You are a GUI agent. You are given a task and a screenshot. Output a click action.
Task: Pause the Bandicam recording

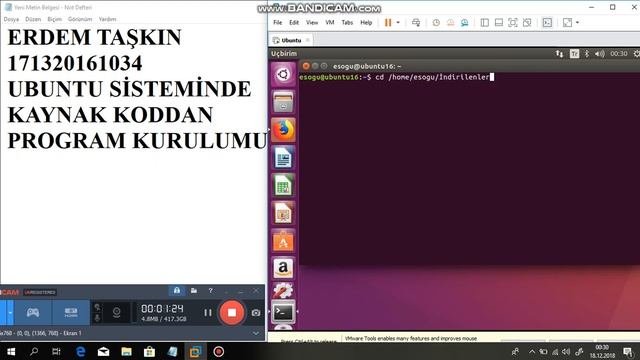208,313
